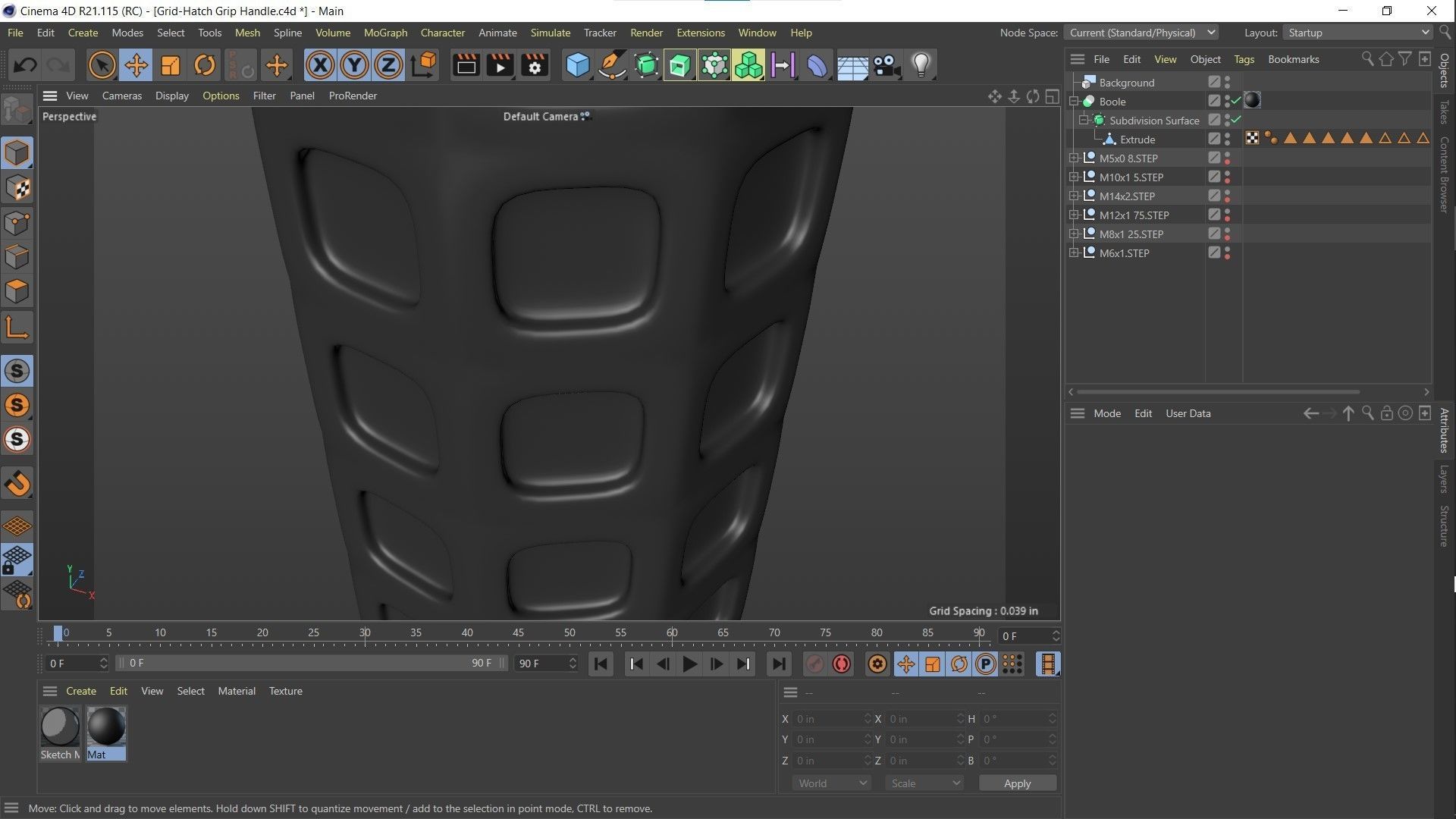Open the Layout Startup dropdown
This screenshot has height=819, width=1456.
(1357, 33)
